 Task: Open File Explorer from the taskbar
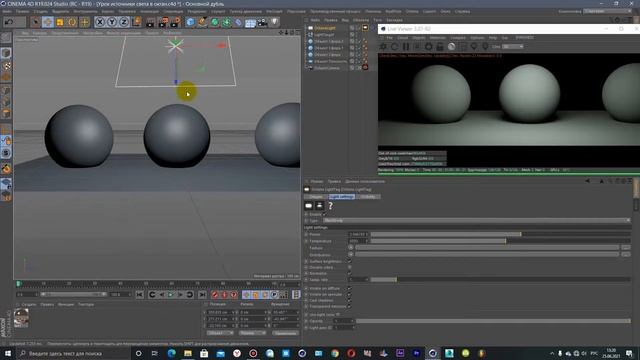(x=188, y=353)
